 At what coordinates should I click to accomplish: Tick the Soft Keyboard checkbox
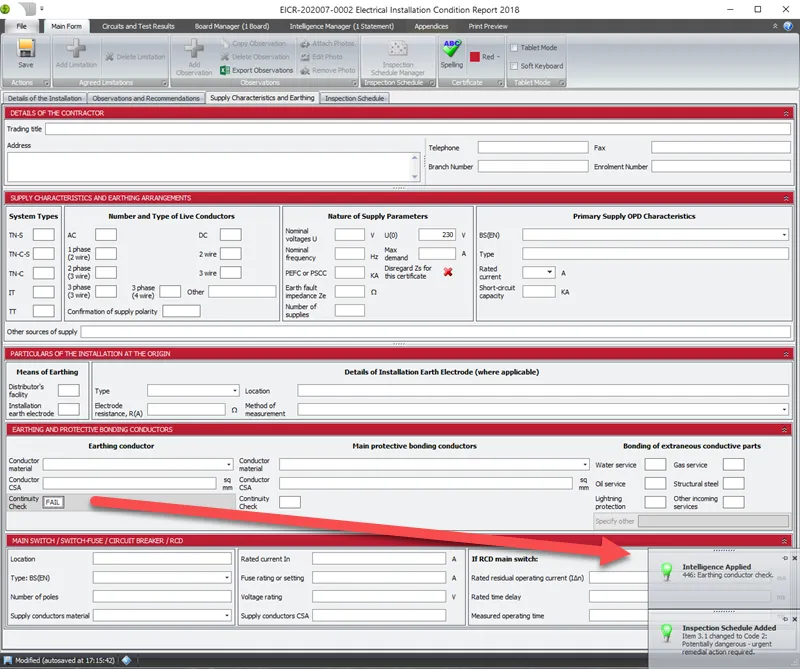click(x=514, y=66)
